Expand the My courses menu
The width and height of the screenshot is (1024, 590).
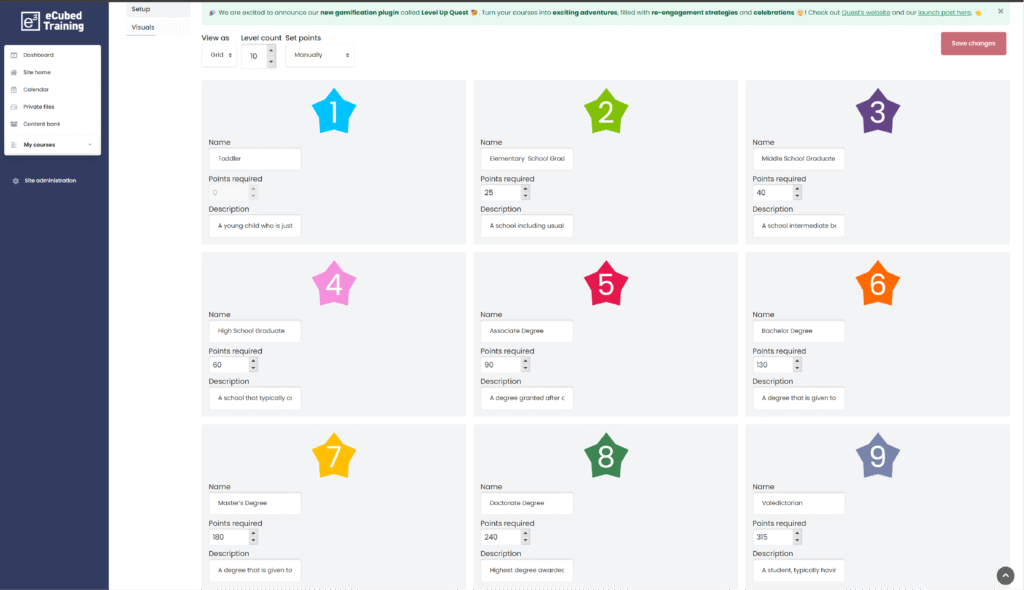click(x=52, y=145)
